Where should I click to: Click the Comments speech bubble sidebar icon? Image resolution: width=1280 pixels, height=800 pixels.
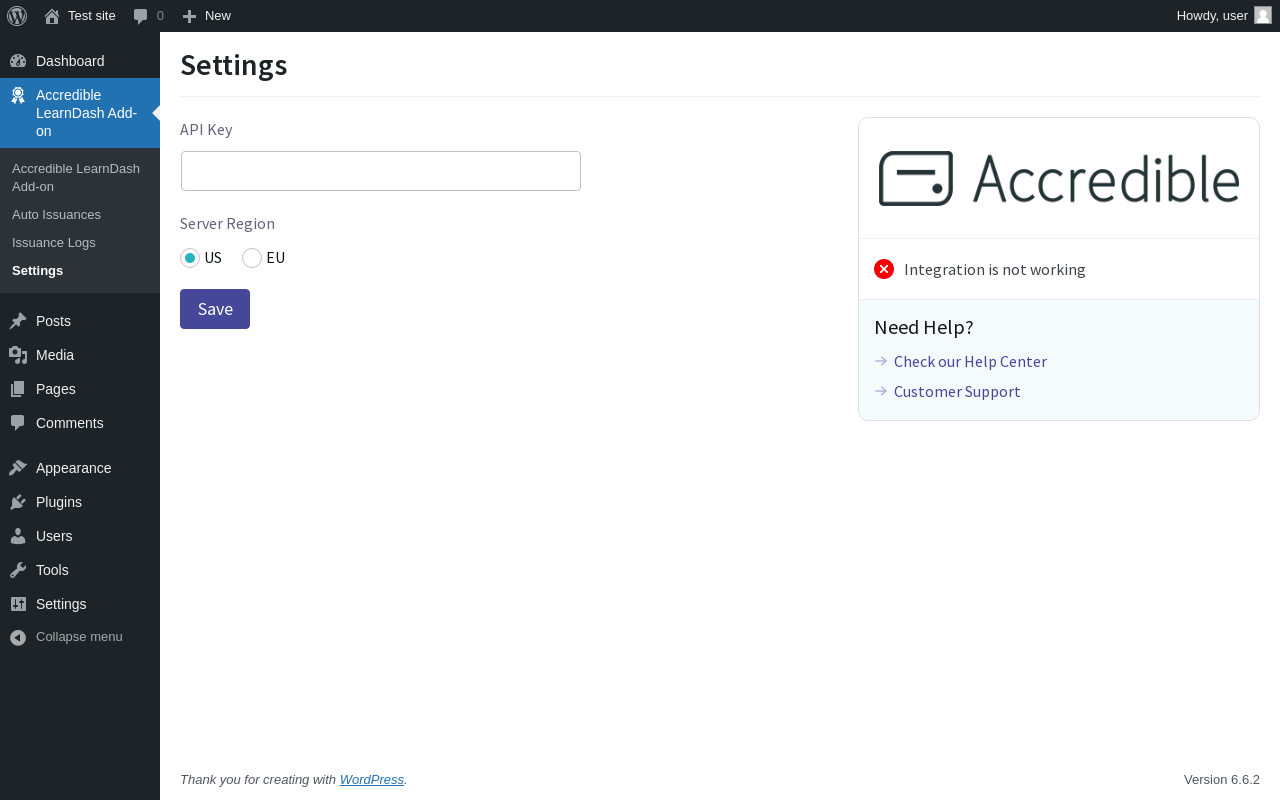click(18, 423)
